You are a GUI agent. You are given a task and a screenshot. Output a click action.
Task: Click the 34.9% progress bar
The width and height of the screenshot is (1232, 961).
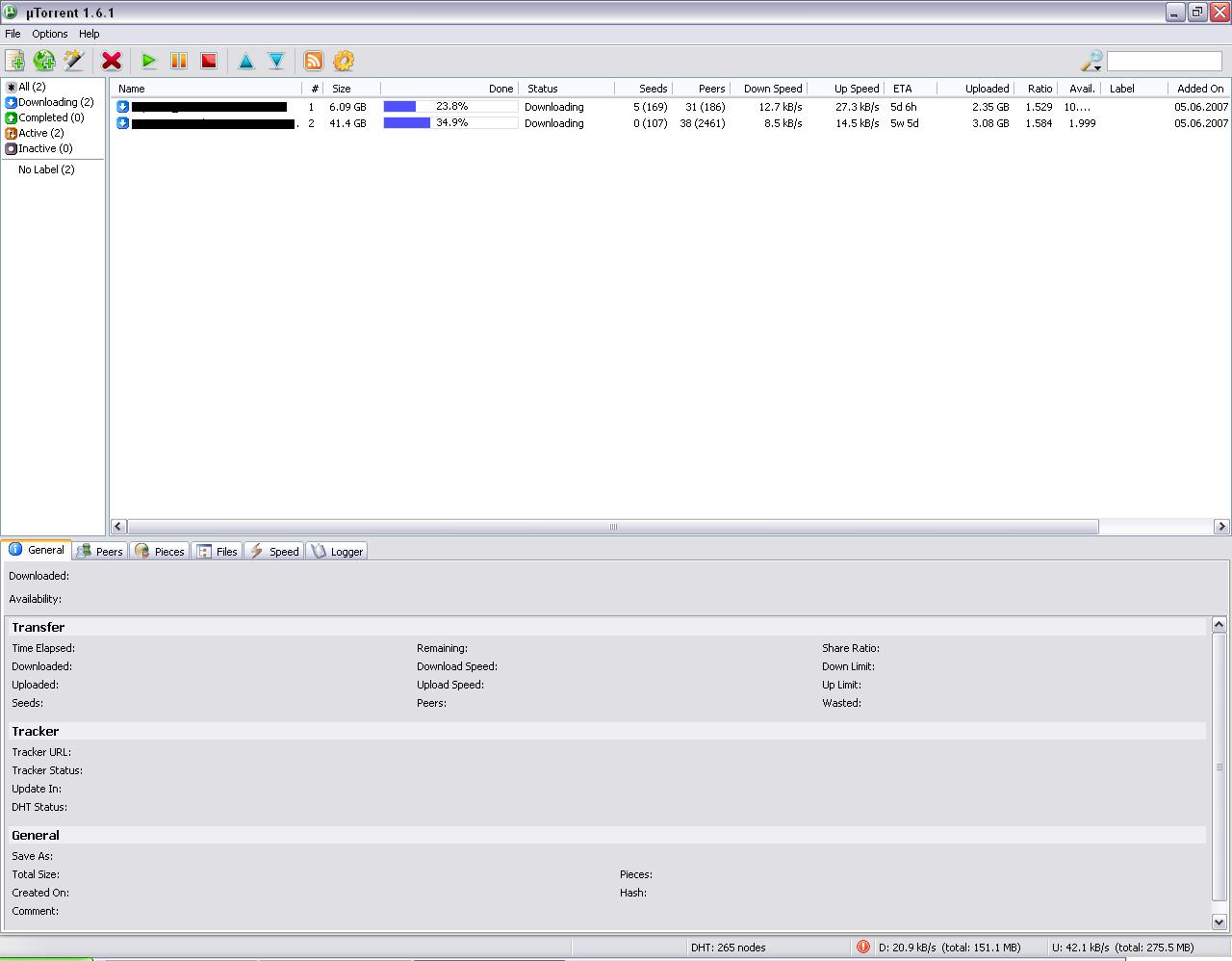[x=450, y=123]
